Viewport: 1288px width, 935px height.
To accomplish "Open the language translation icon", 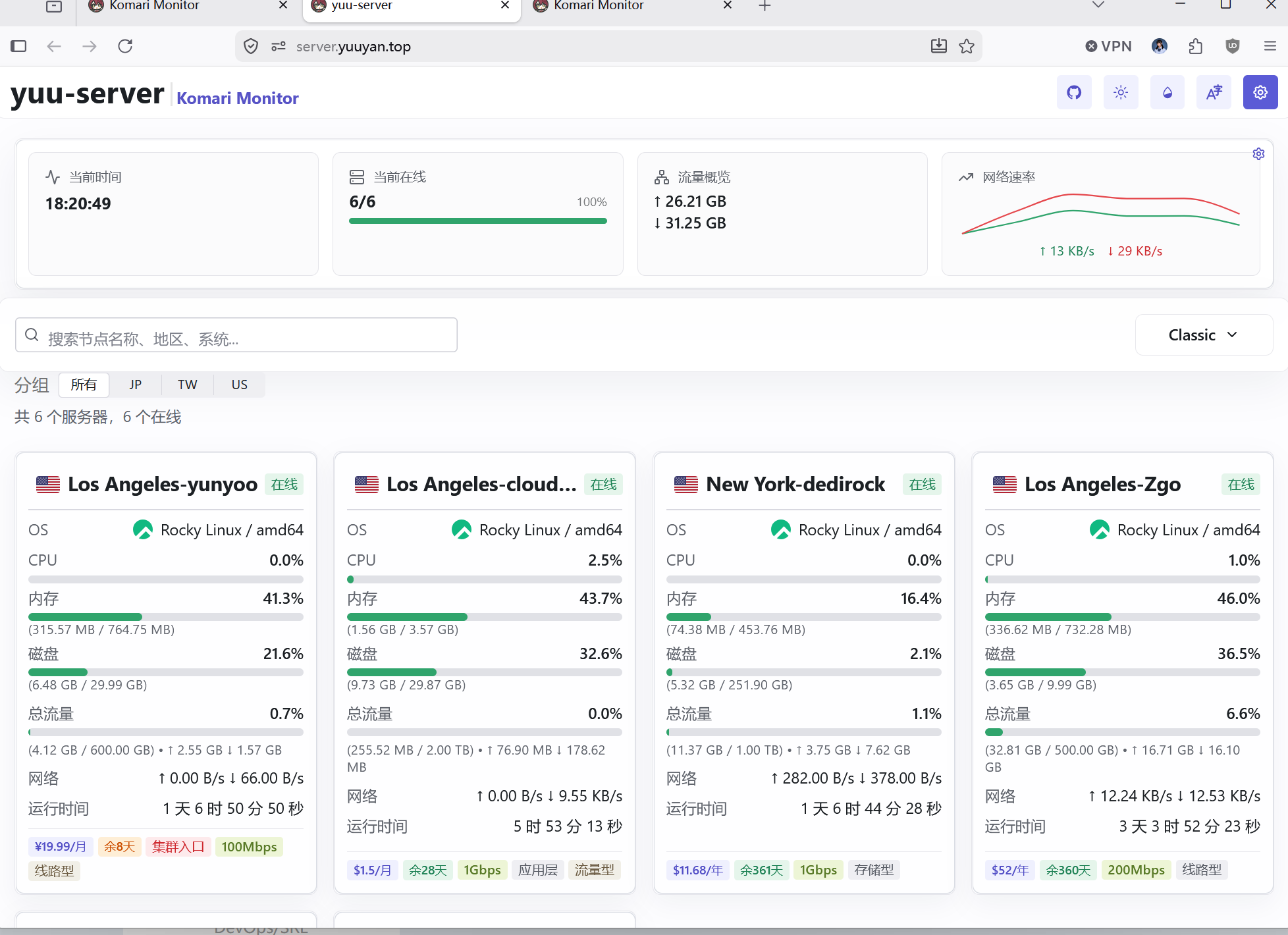I will coord(1214,92).
